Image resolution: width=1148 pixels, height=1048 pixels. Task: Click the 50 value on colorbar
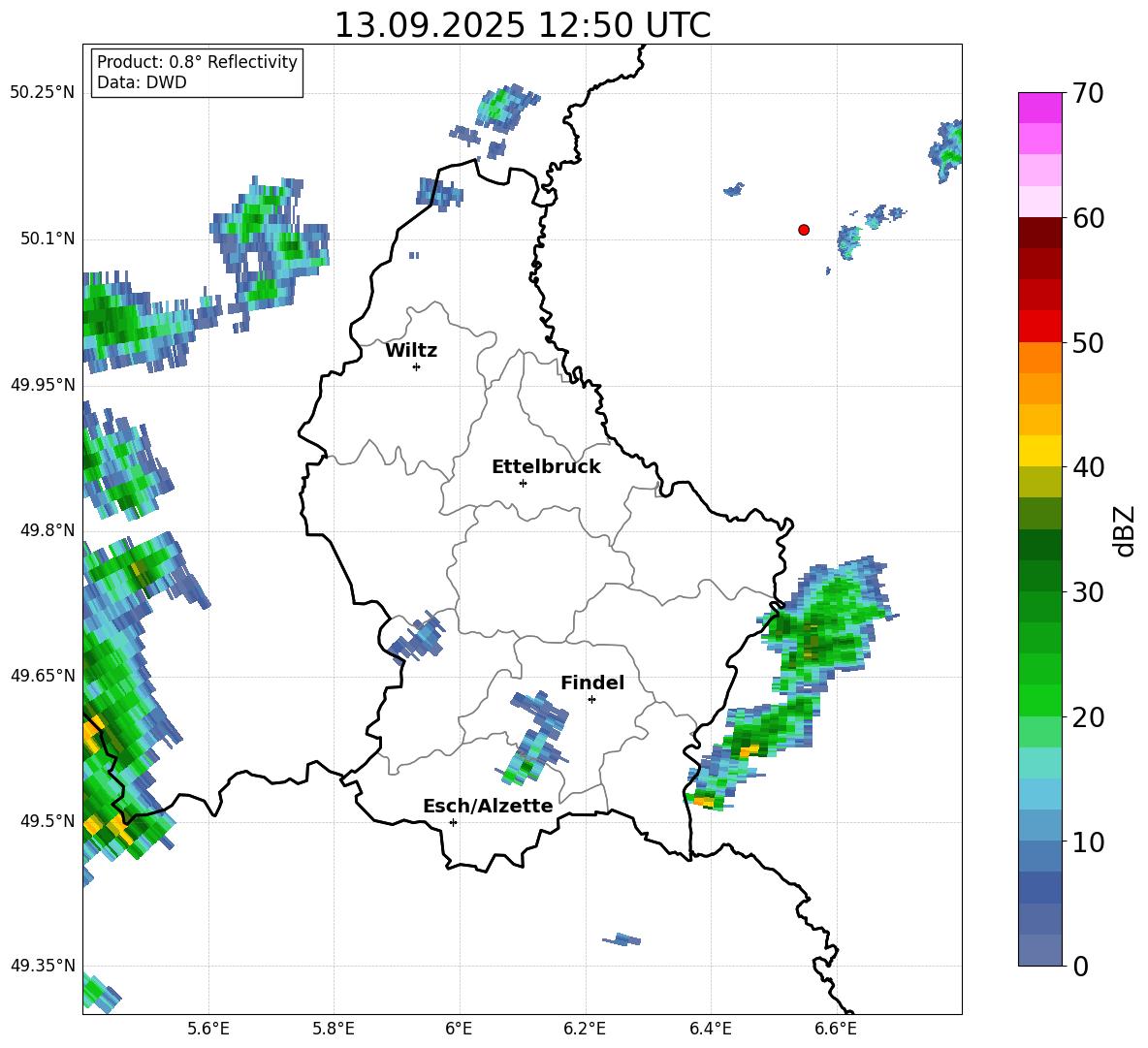point(1087,343)
